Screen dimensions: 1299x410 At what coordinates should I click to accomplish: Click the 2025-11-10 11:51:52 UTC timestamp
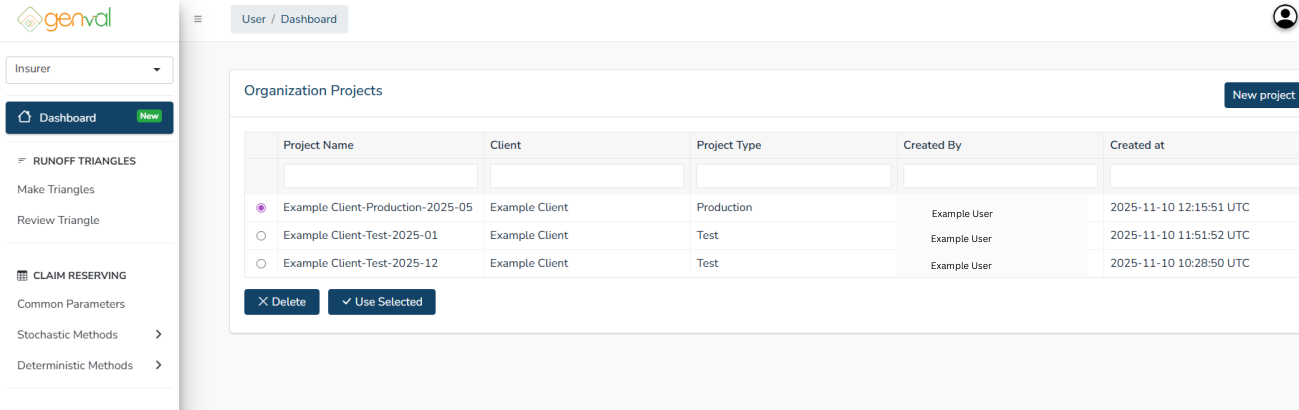(x=1180, y=236)
